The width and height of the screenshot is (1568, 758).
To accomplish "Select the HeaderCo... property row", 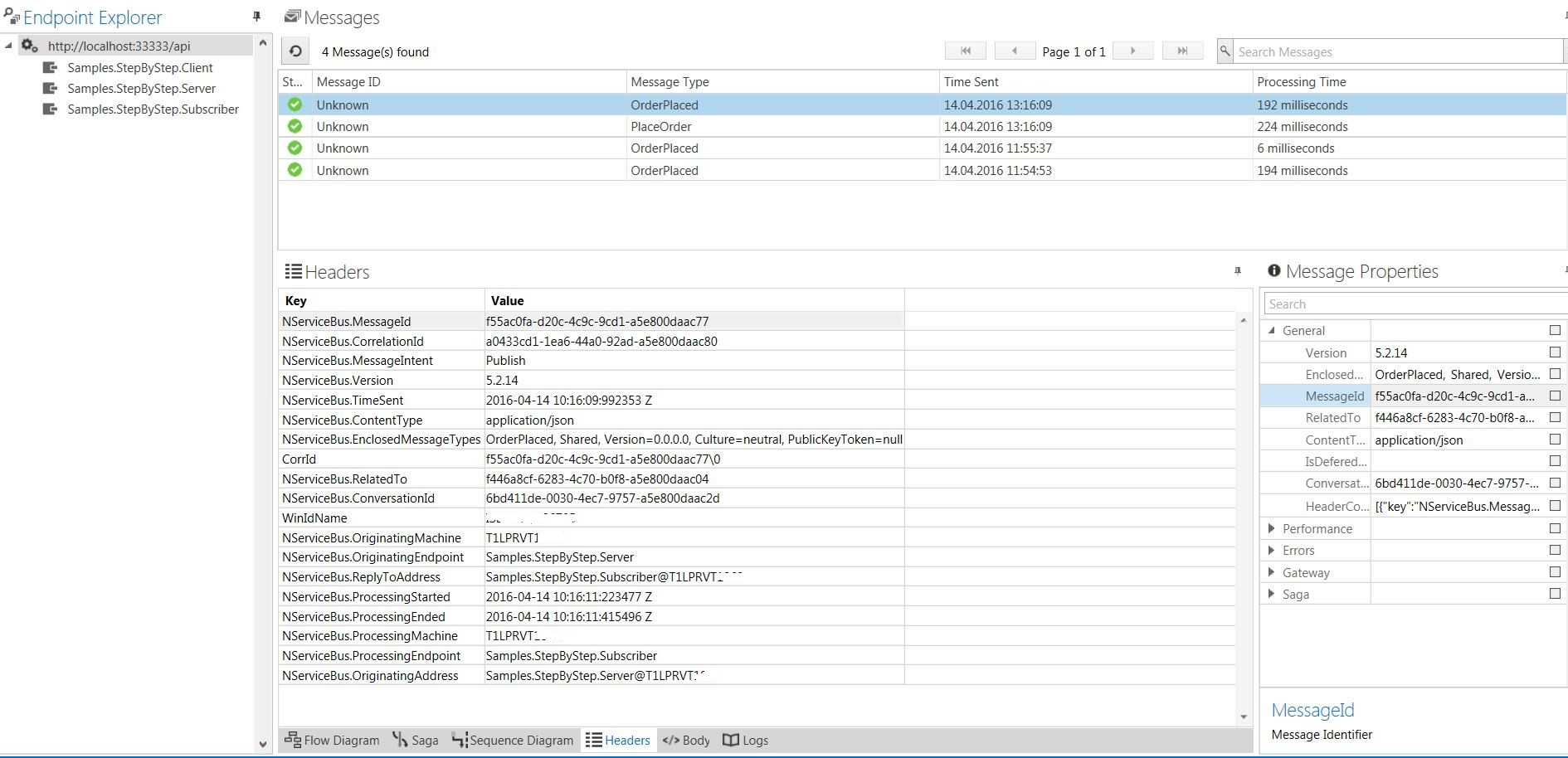I will (1413, 506).
